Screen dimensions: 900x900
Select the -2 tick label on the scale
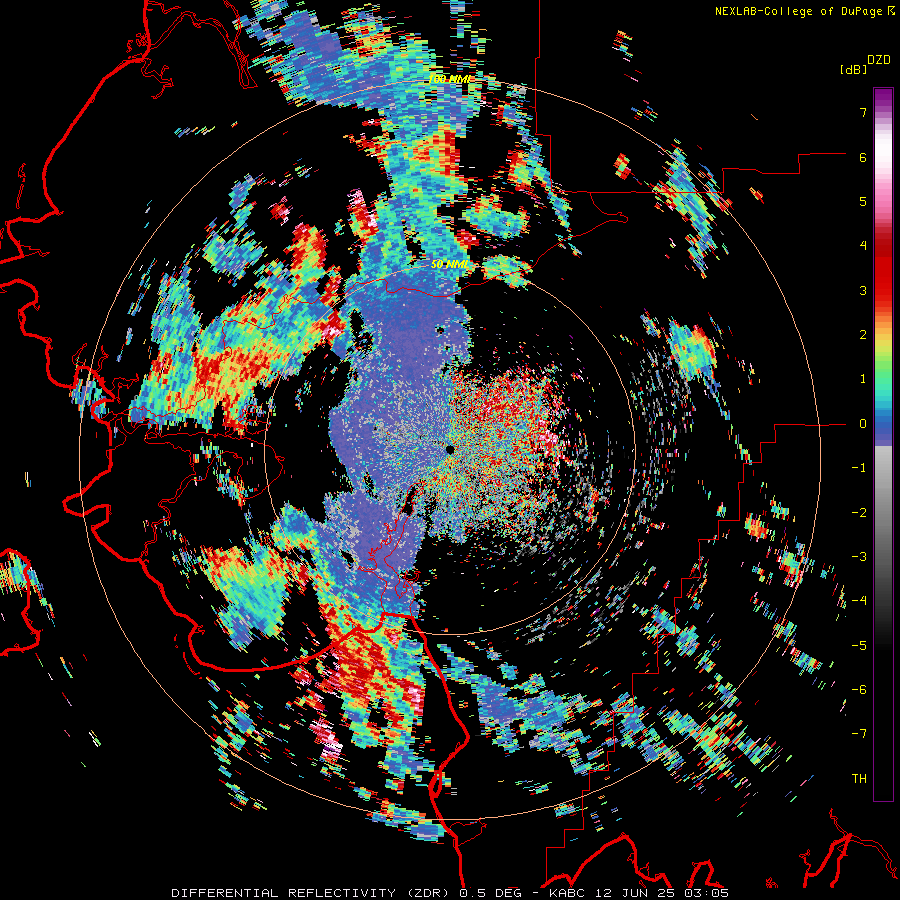pos(859,513)
